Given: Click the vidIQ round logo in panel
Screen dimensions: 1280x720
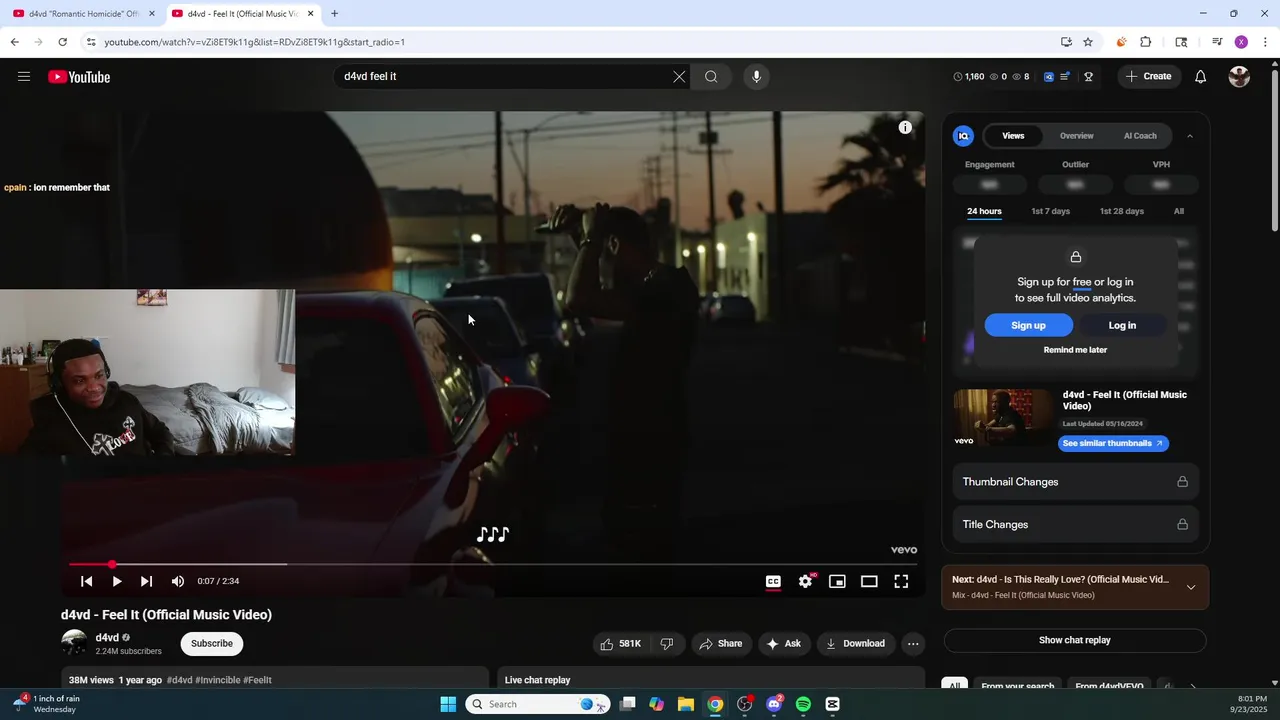Looking at the screenshot, I should point(963,136).
